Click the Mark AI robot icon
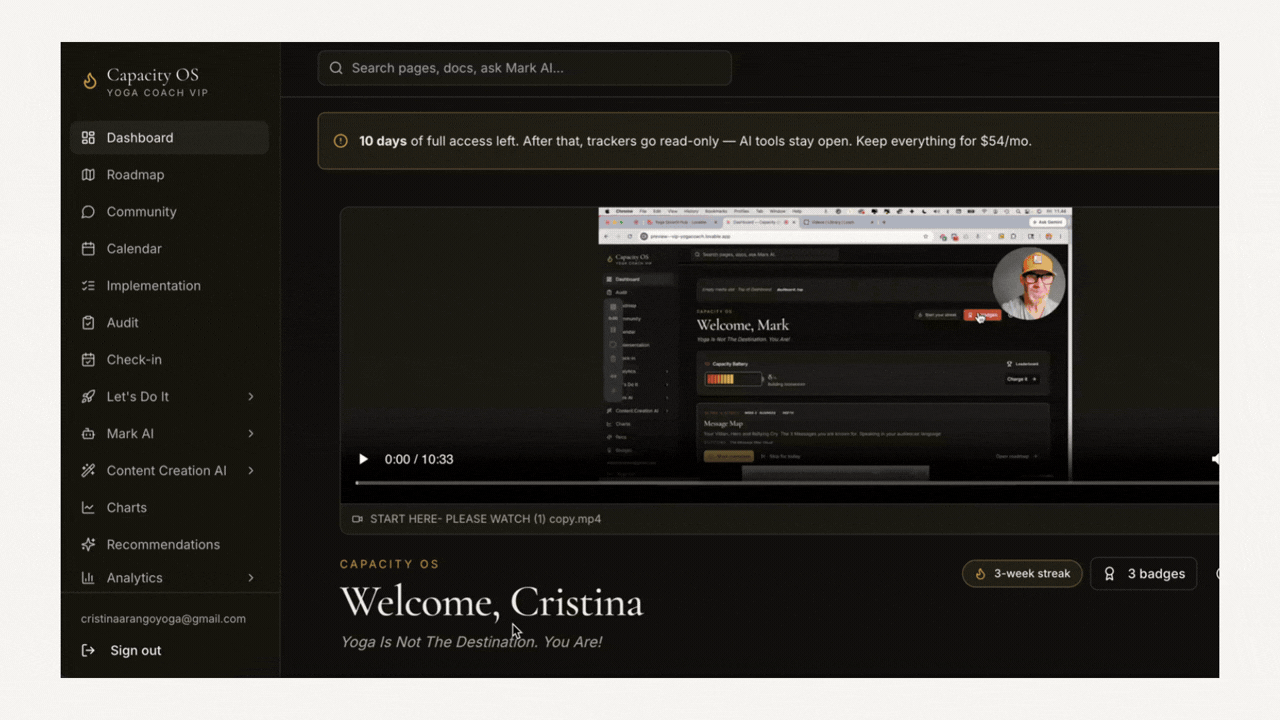Screen dimensions: 1280x720 [x=88, y=434]
